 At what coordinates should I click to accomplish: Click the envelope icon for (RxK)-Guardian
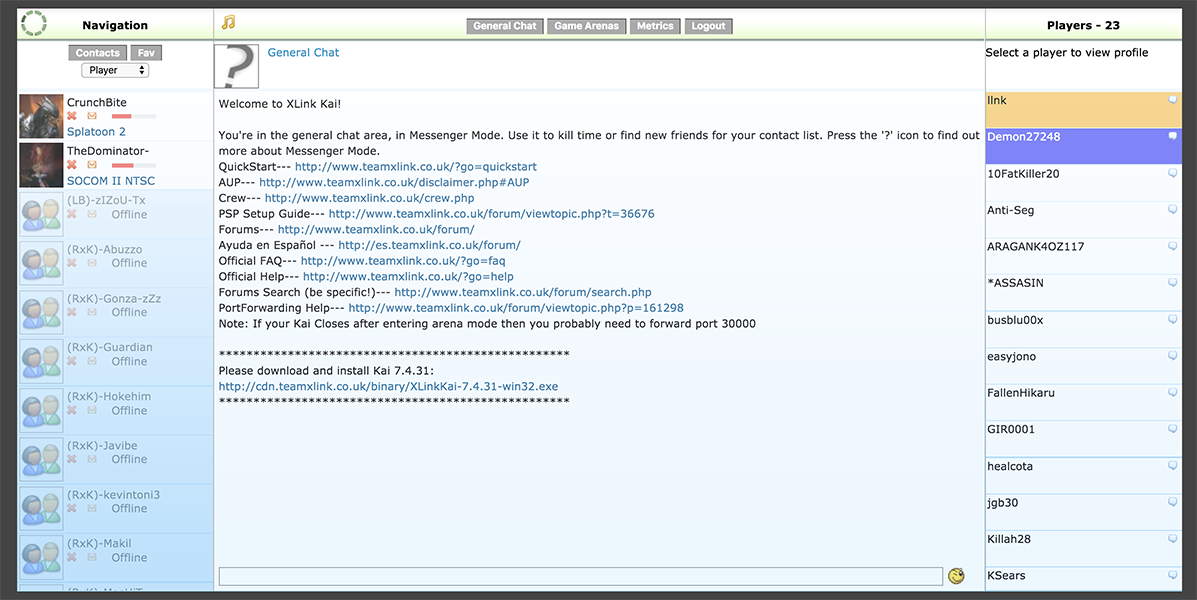pos(92,361)
